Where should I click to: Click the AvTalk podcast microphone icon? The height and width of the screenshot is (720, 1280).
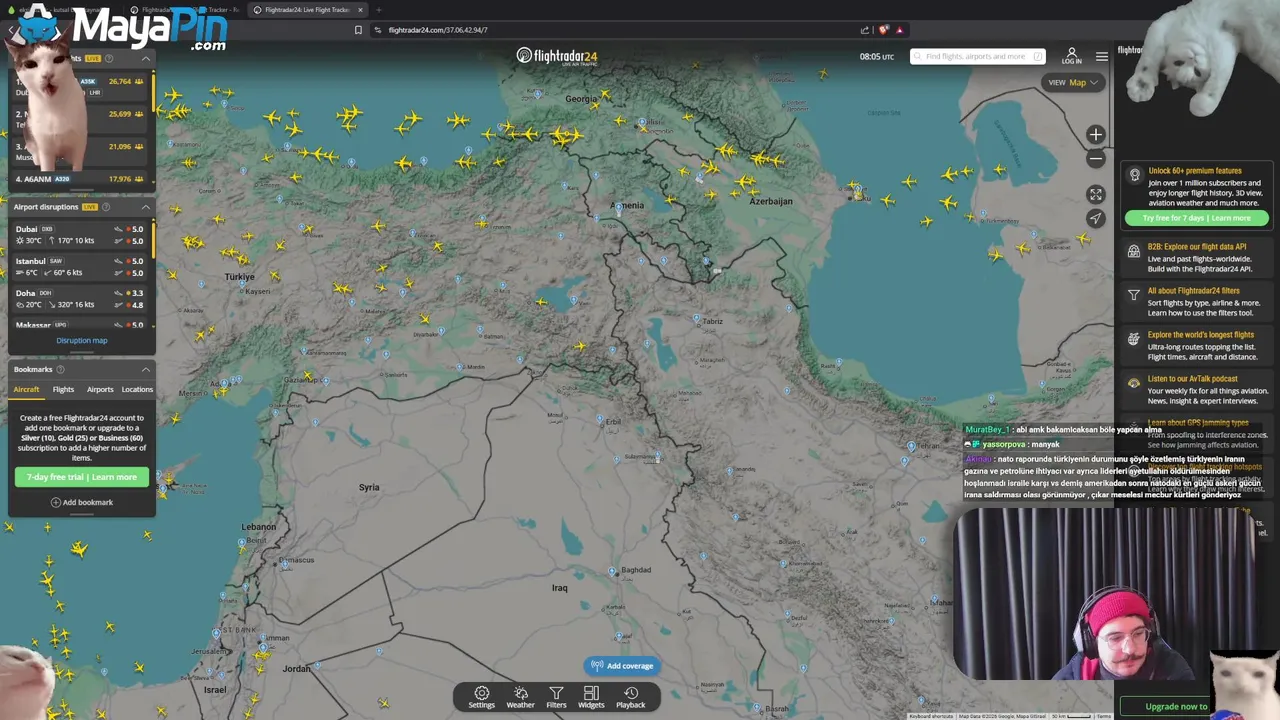[1134, 383]
